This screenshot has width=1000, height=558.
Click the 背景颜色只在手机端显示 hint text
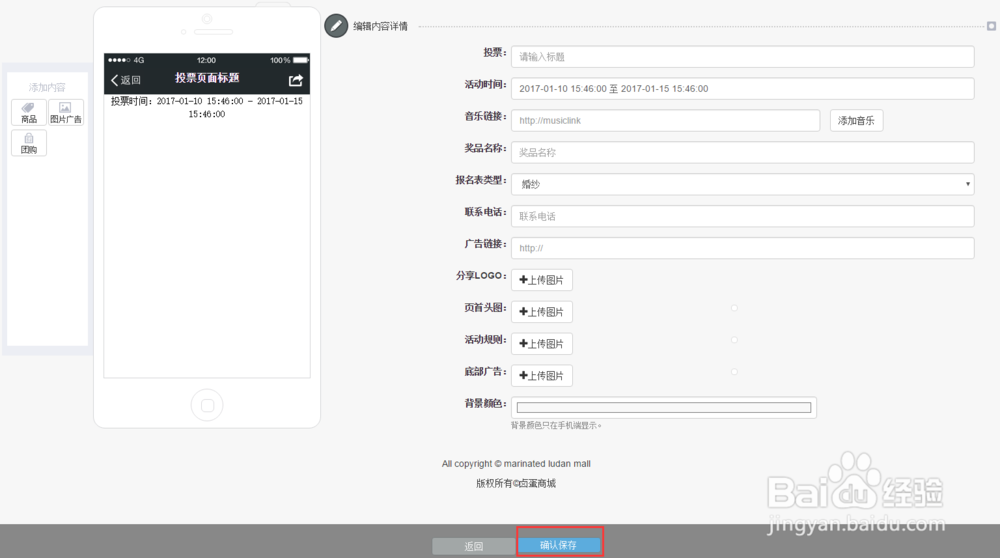[x=555, y=425]
